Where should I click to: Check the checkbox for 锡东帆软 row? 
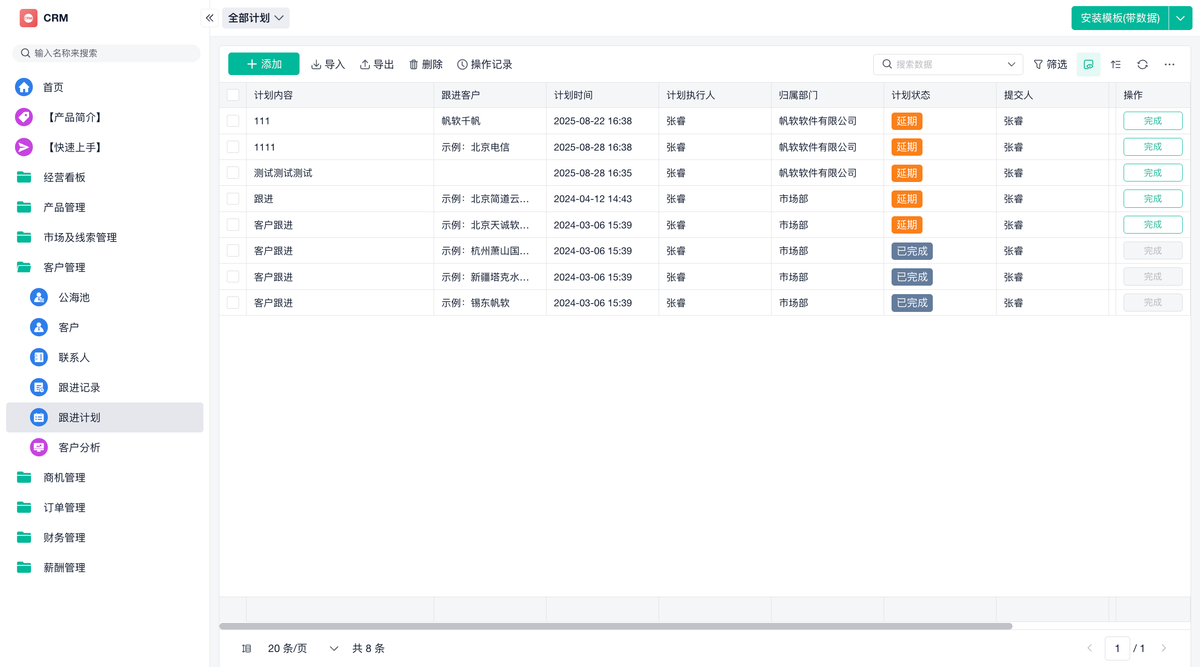coord(233,303)
